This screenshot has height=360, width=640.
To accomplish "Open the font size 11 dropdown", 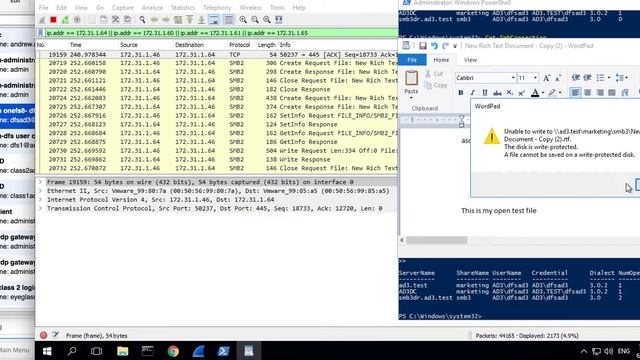I will click(x=535, y=78).
